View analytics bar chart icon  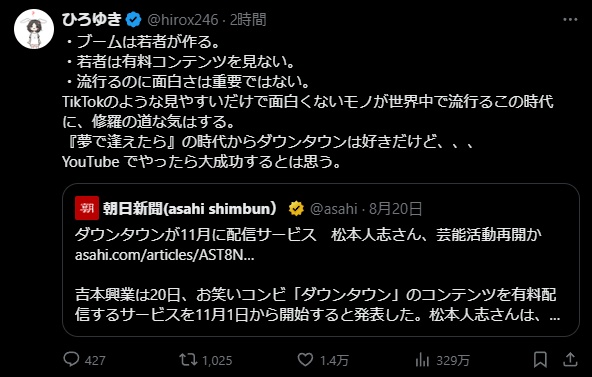point(422,360)
